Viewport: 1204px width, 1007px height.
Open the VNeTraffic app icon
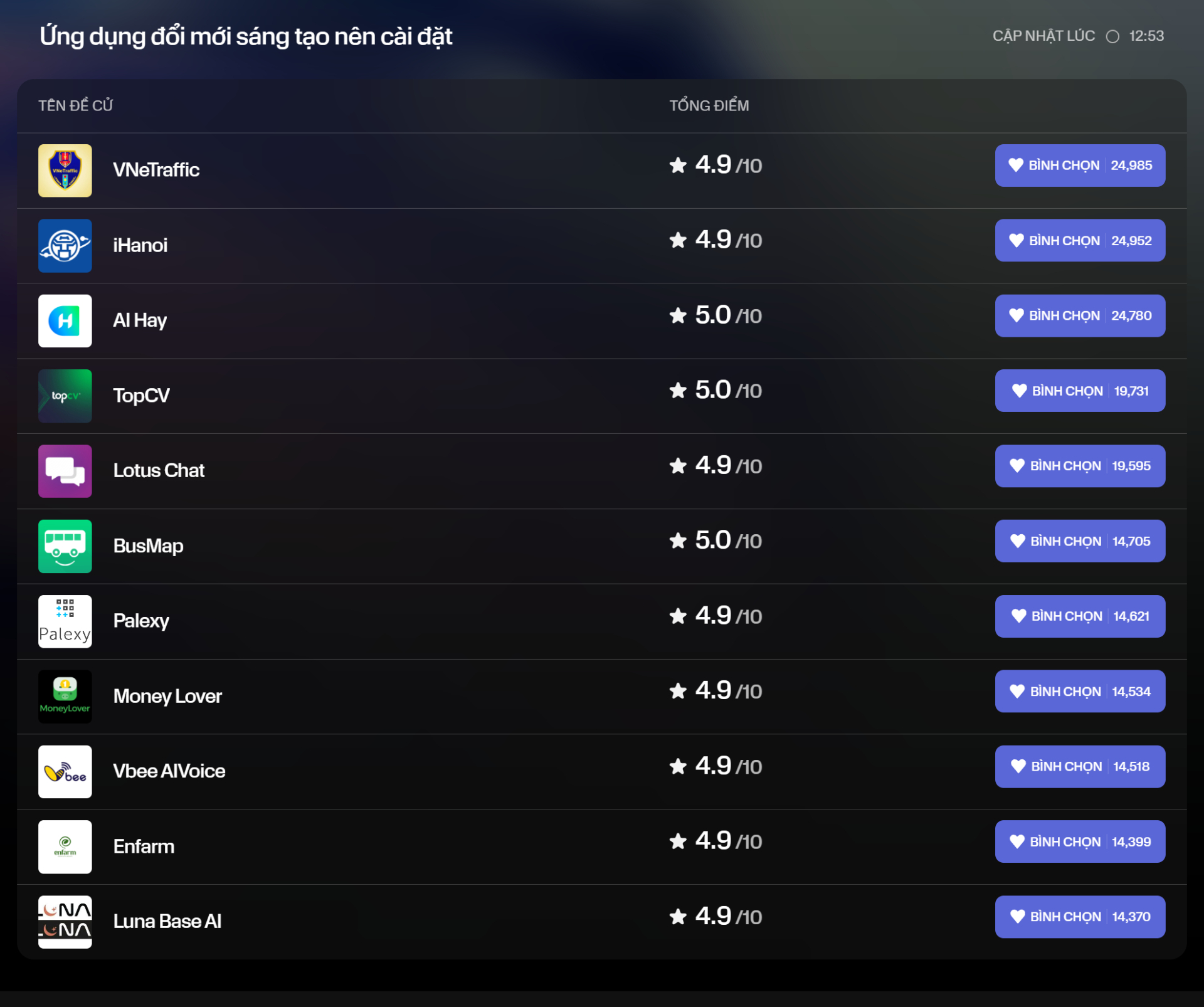65,171
